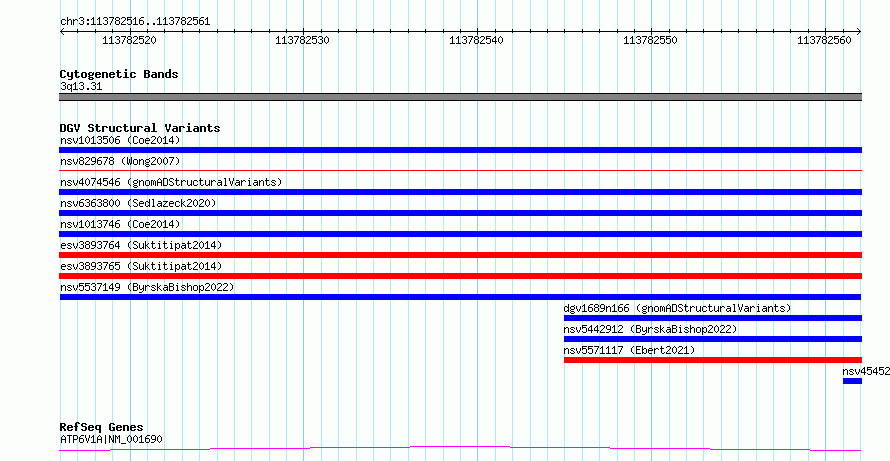
Task: Click the nsv1013506 (Coe2014) variant label
Action: tap(120, 140)
